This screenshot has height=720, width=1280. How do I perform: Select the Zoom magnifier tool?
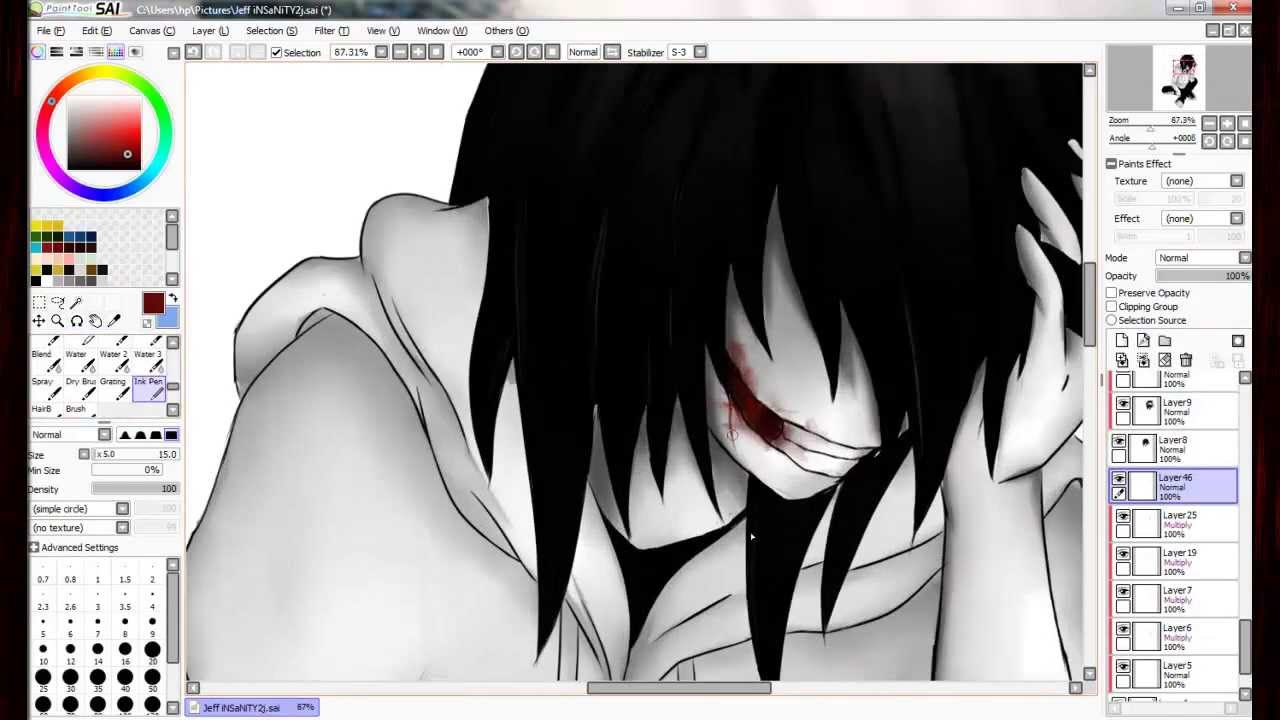pos(58,321)
